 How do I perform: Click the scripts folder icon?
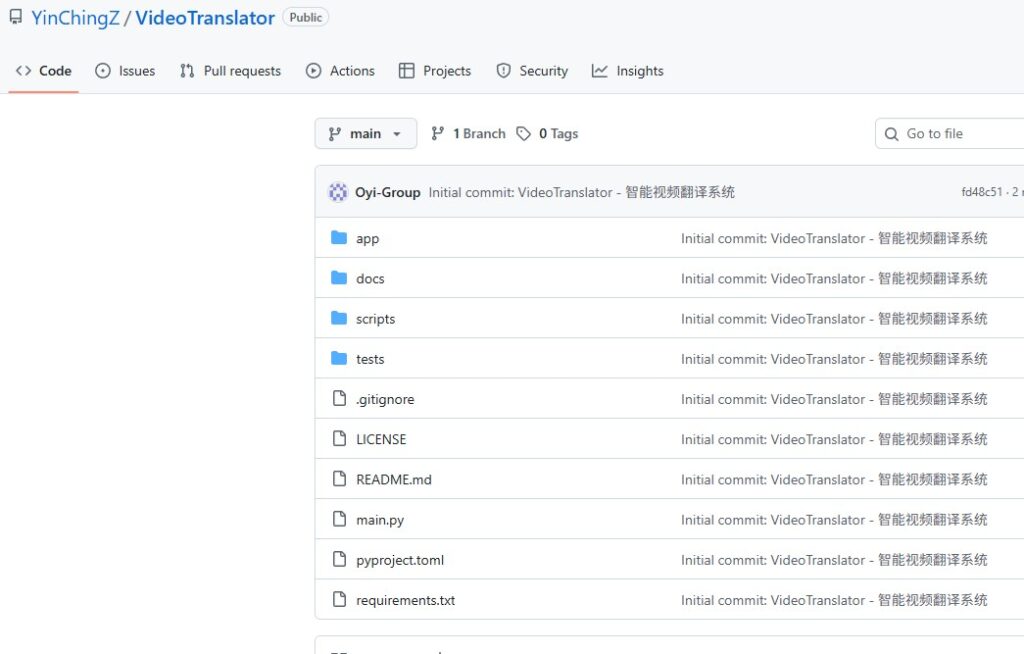coord(339,319)
